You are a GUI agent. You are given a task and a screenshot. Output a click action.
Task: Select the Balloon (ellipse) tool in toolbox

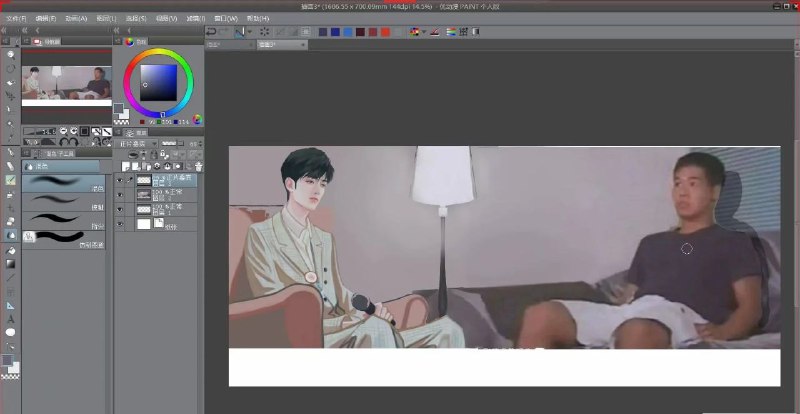click(10, 332)
